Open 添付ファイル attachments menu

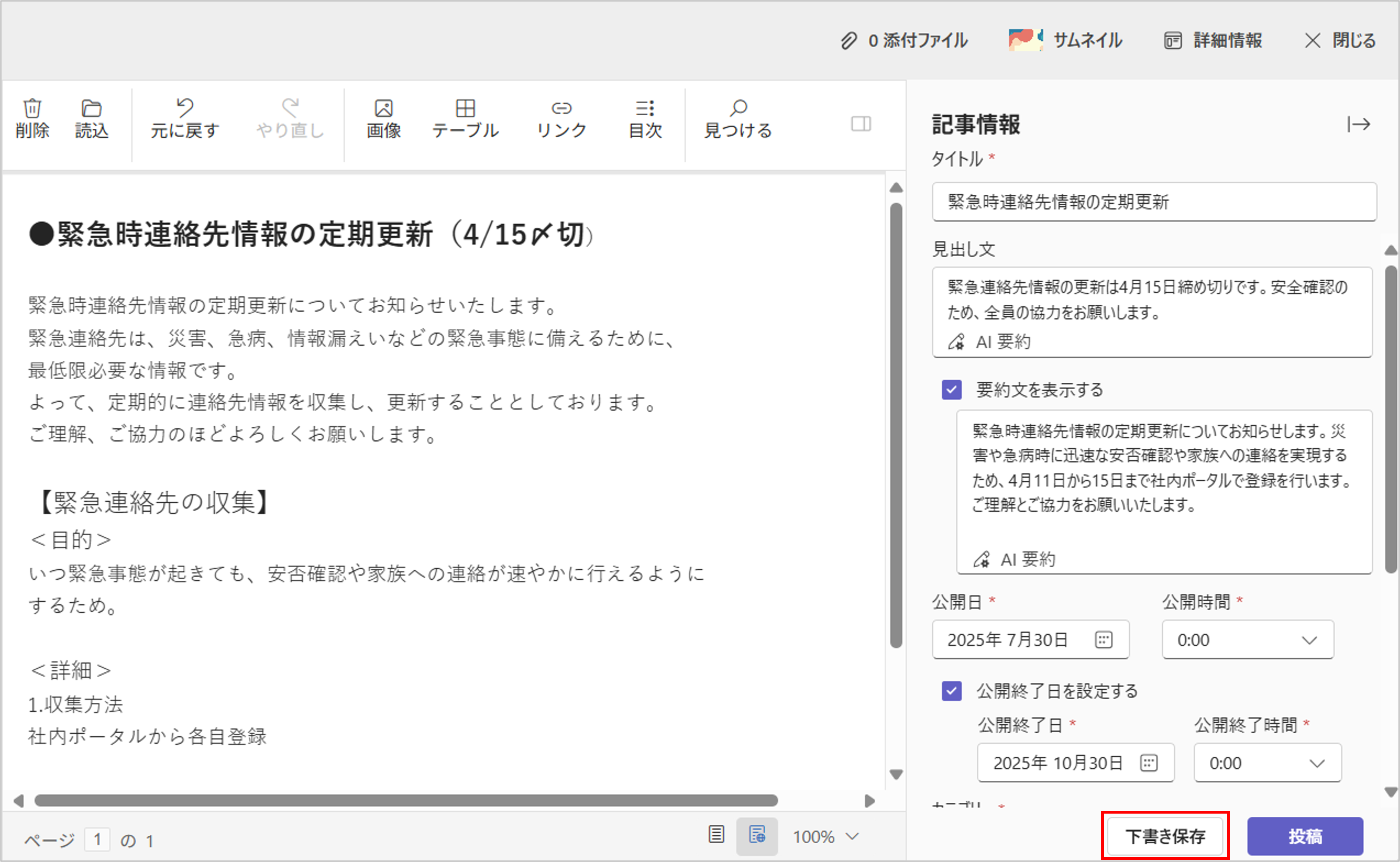[x=904, y=40]
